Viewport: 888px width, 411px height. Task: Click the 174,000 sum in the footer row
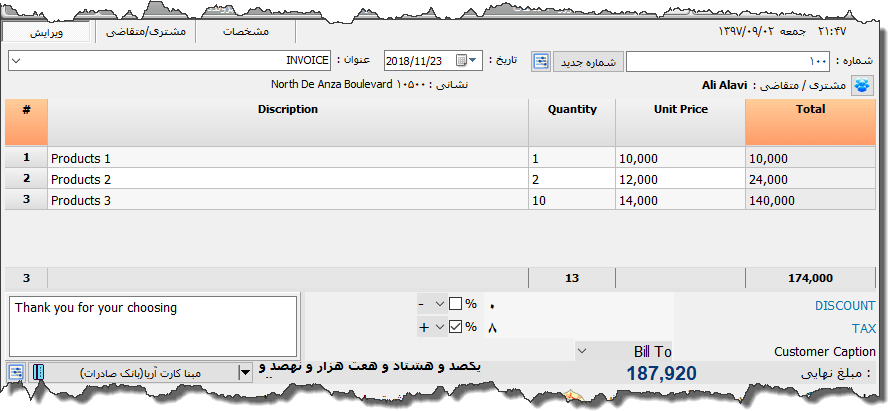coord(810,278)
